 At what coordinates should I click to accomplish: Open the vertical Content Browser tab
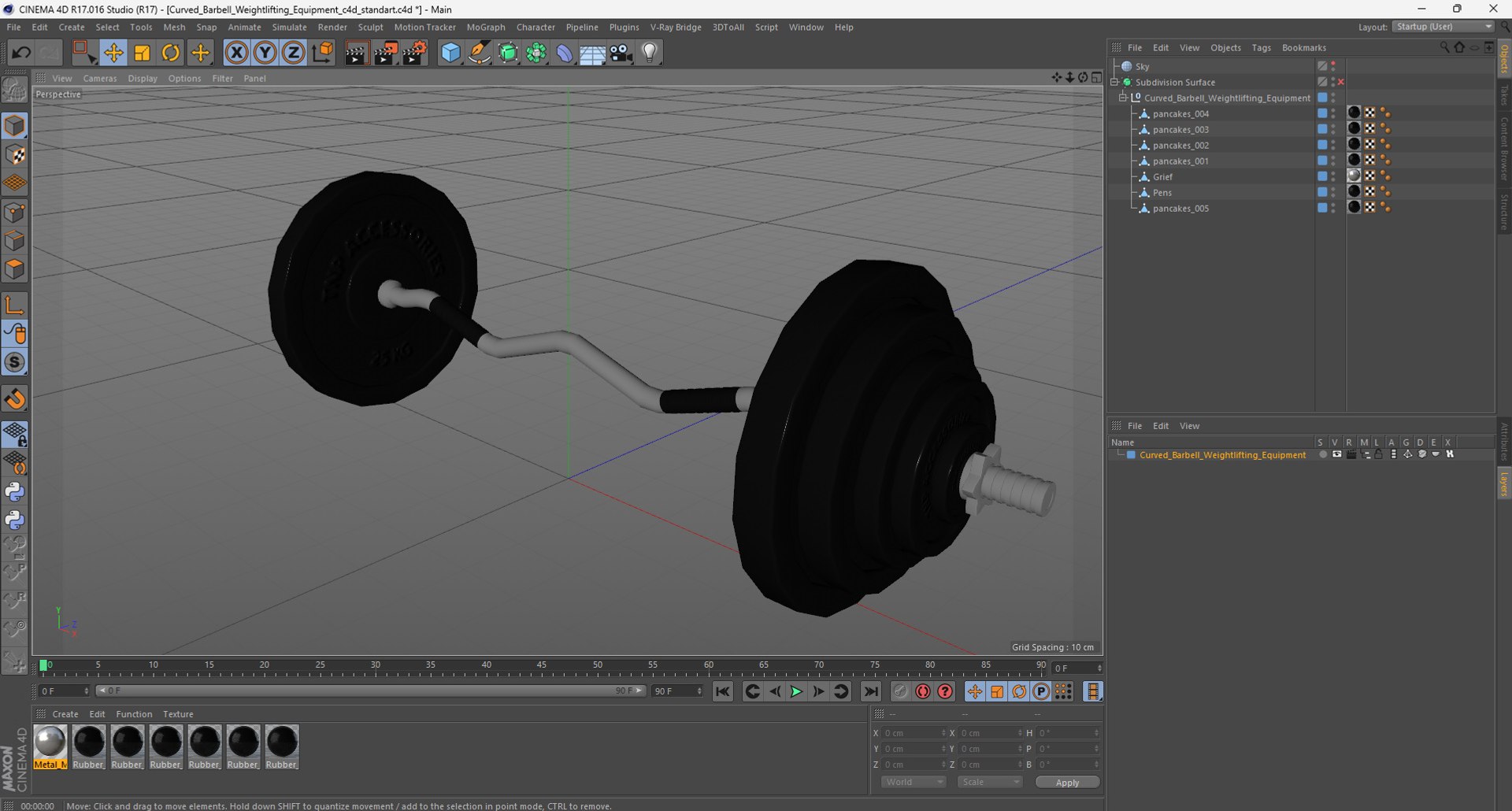pyautogui.click(x=1504, y=149)
